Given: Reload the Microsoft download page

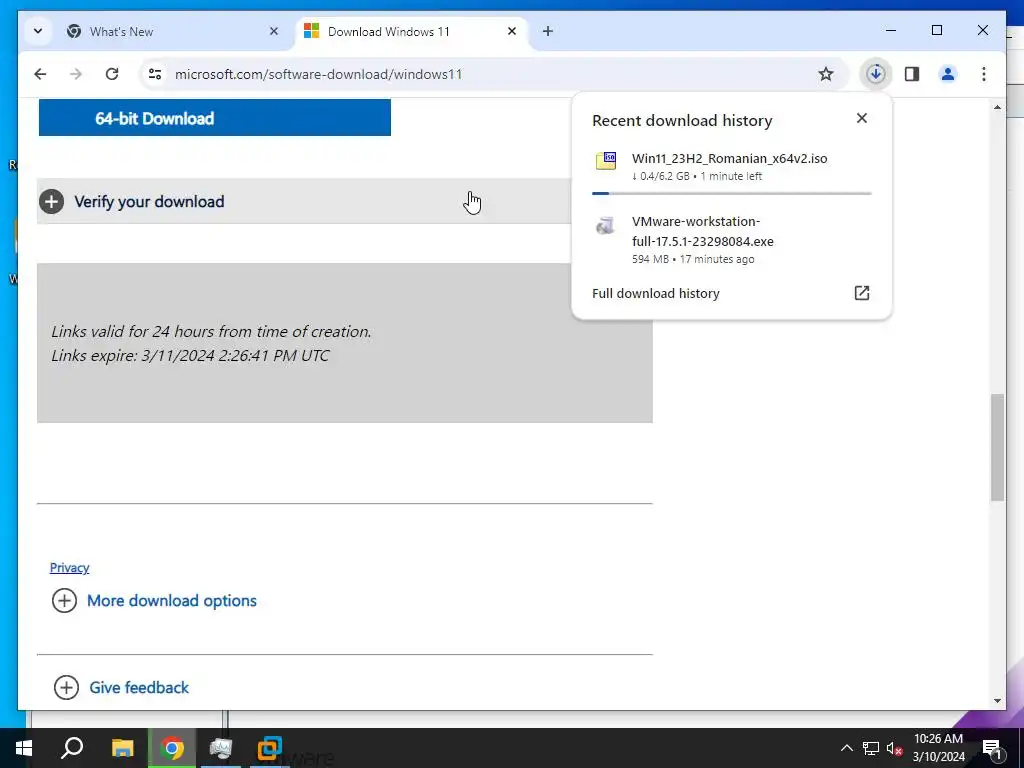Looking at the screenshot, I should [112, 74].
